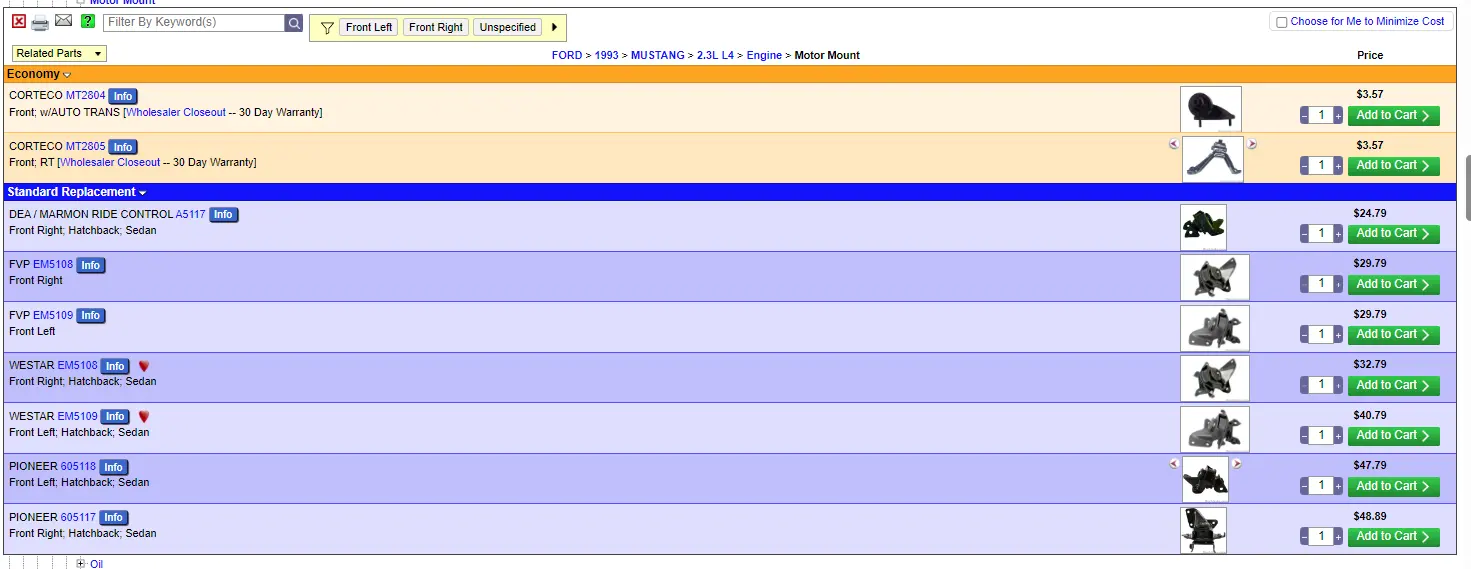Click the magnifying glass search button
1471x569 pixels.
coord(294,23)
